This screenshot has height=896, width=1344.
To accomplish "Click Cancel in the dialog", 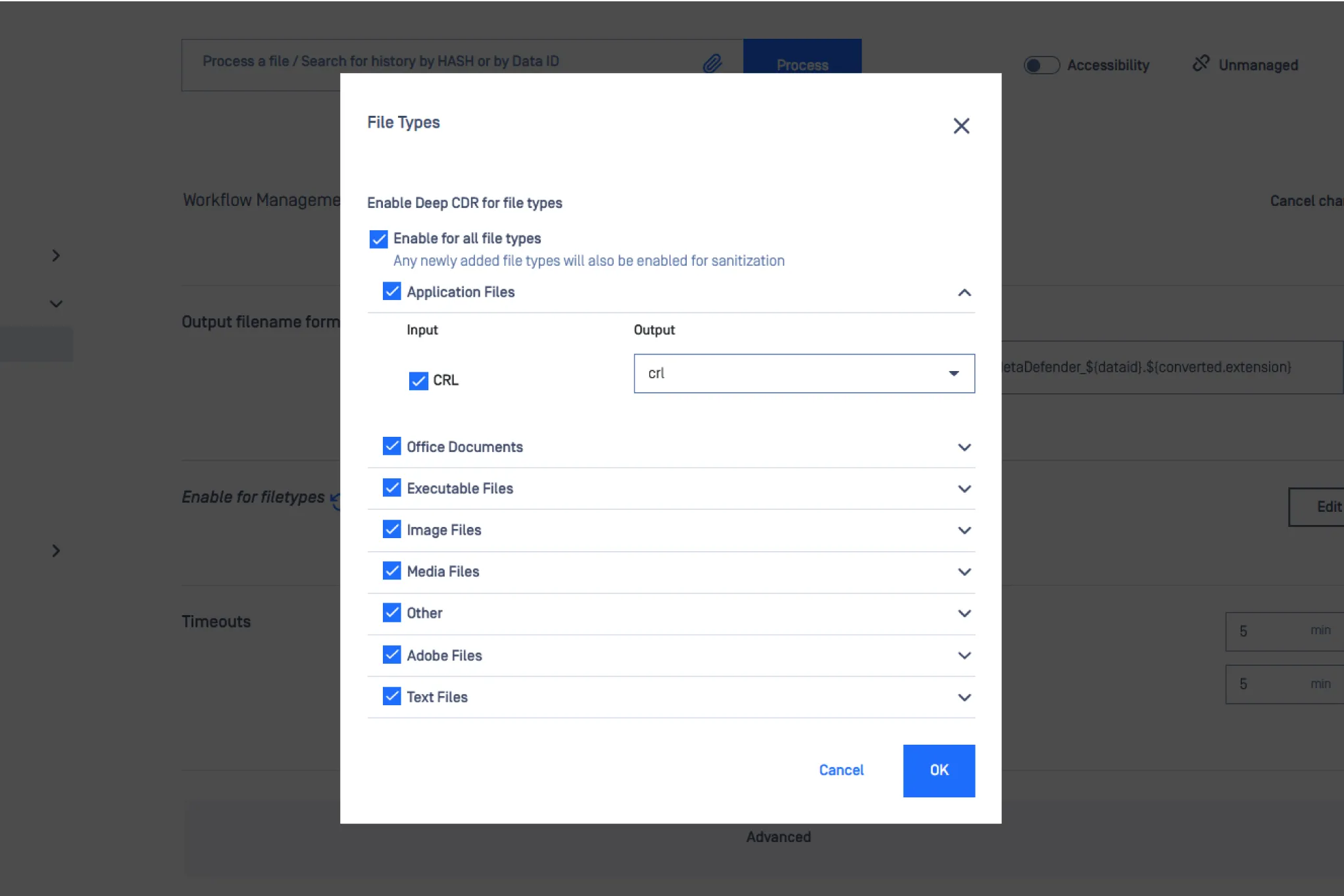I will 841,770.
